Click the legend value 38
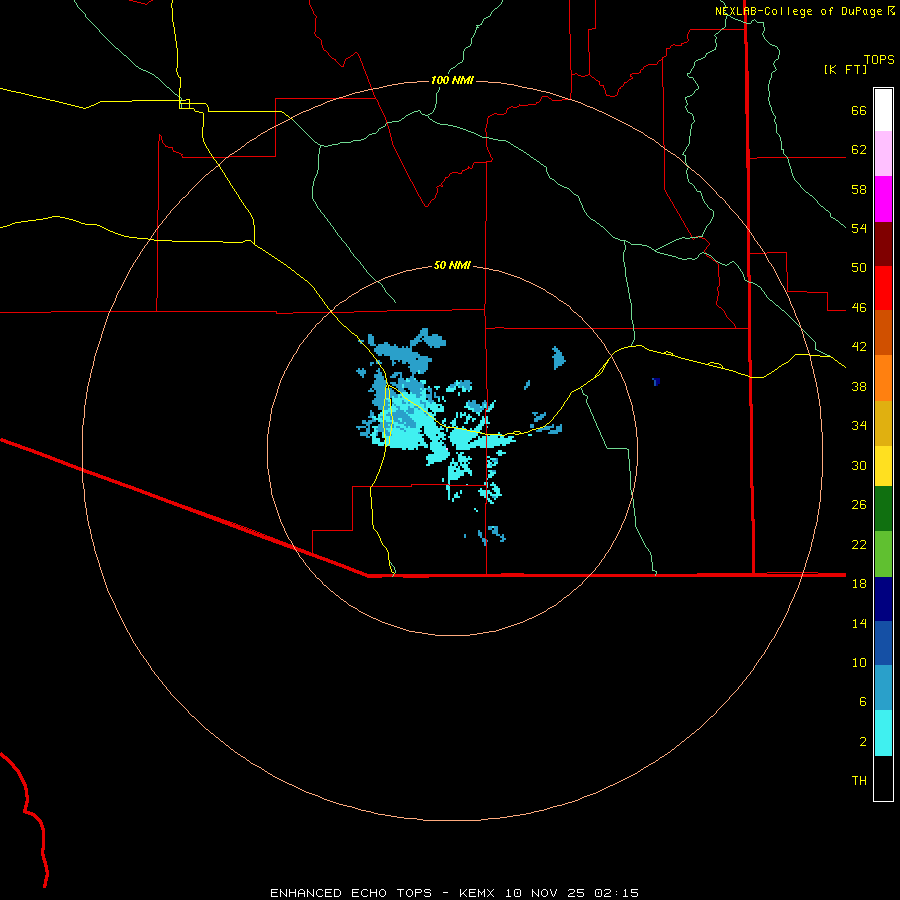Screen dimensions: 900x900 point(859,386)
